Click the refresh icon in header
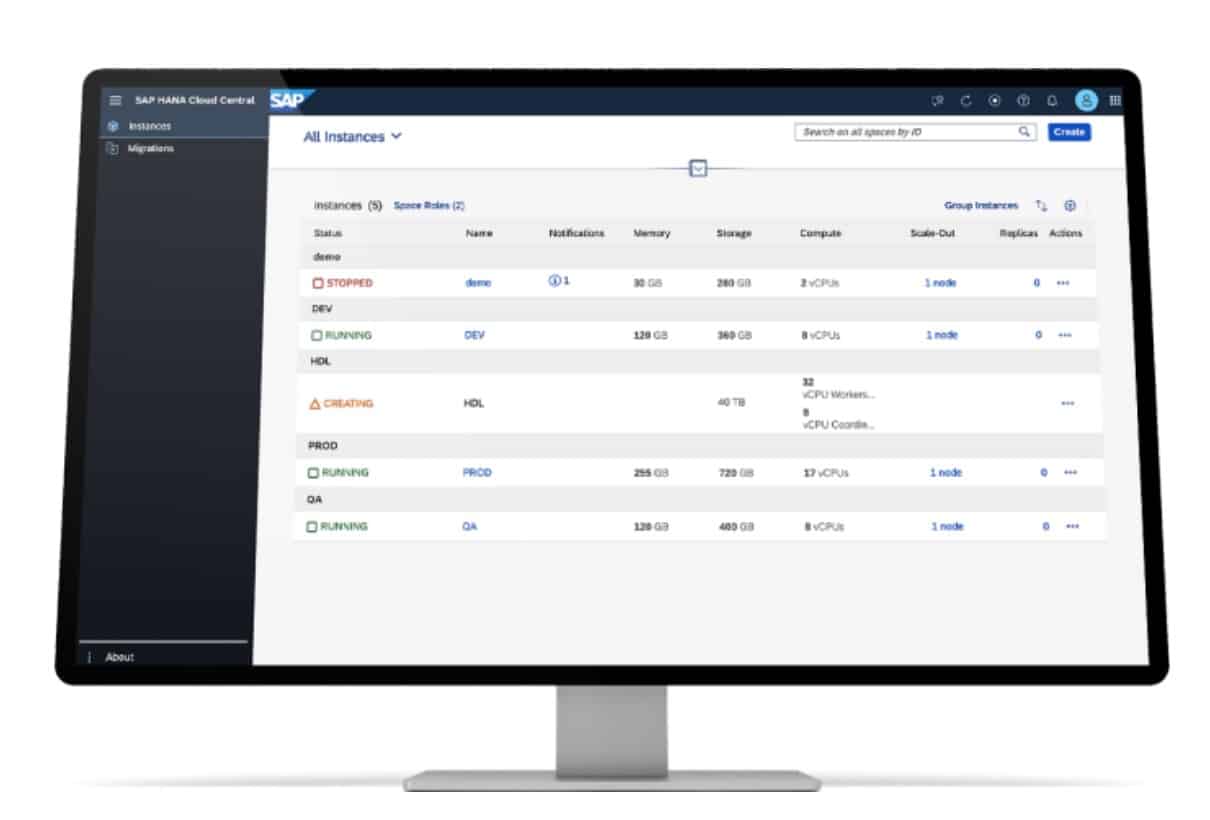 966,101
